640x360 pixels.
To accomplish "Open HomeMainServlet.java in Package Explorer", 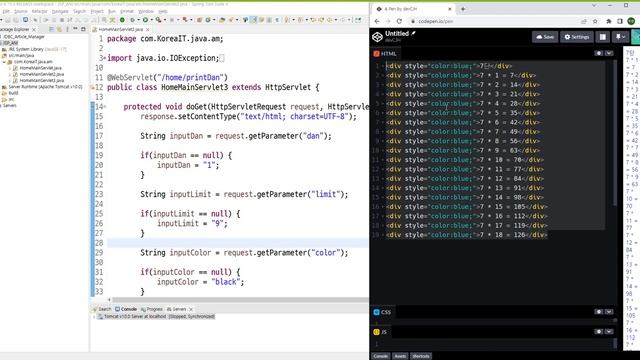I will [x=40, y=68].
